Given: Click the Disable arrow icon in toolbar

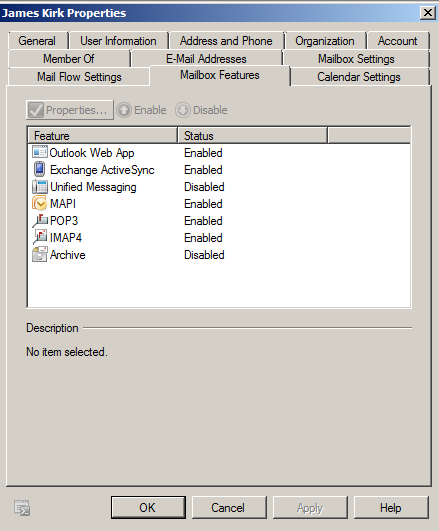Looking at the screenshot, I should pyautogui.click(x=183, y=110).
